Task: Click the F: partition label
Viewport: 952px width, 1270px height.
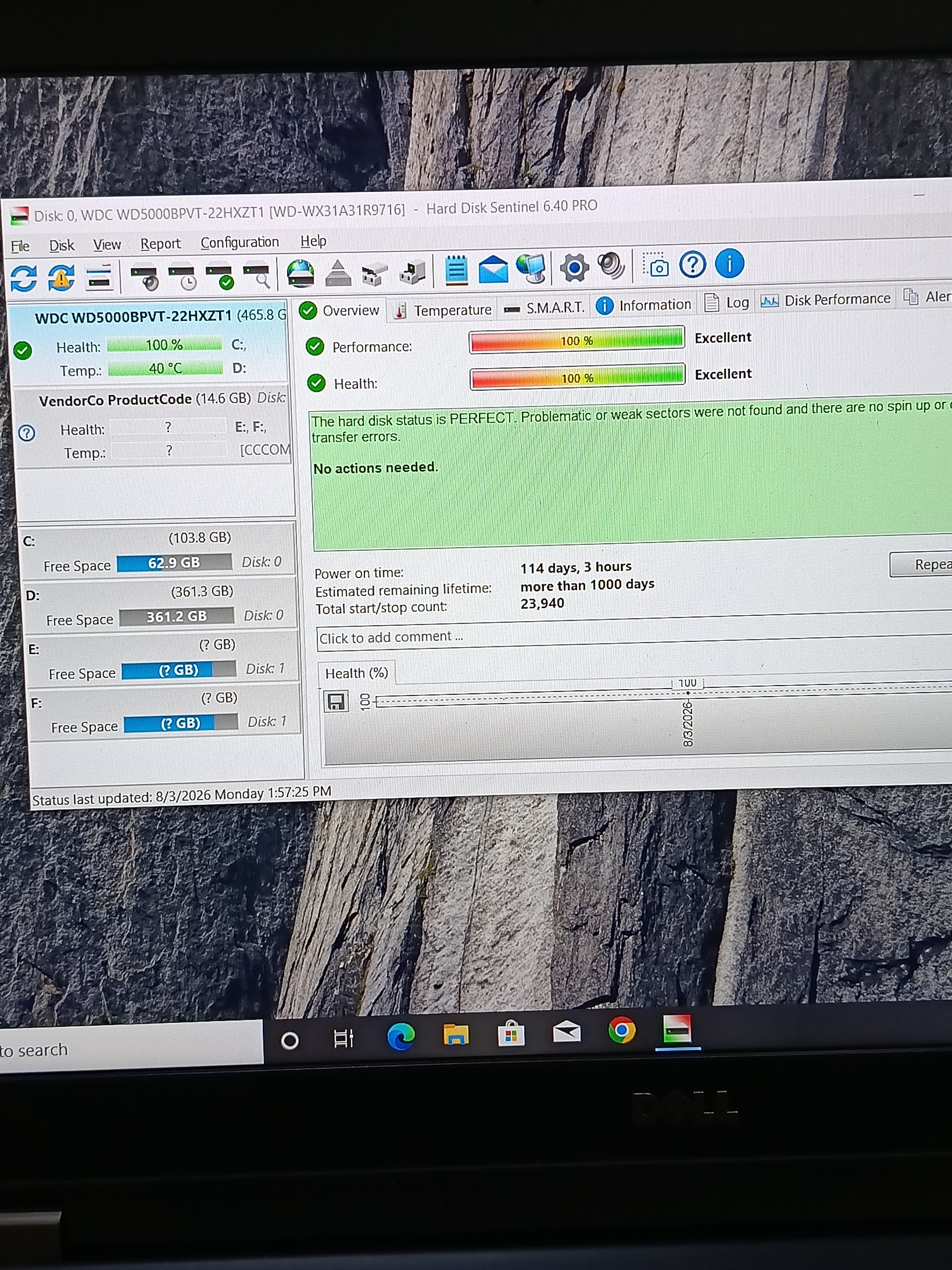Action: click(x=36, y=703)
